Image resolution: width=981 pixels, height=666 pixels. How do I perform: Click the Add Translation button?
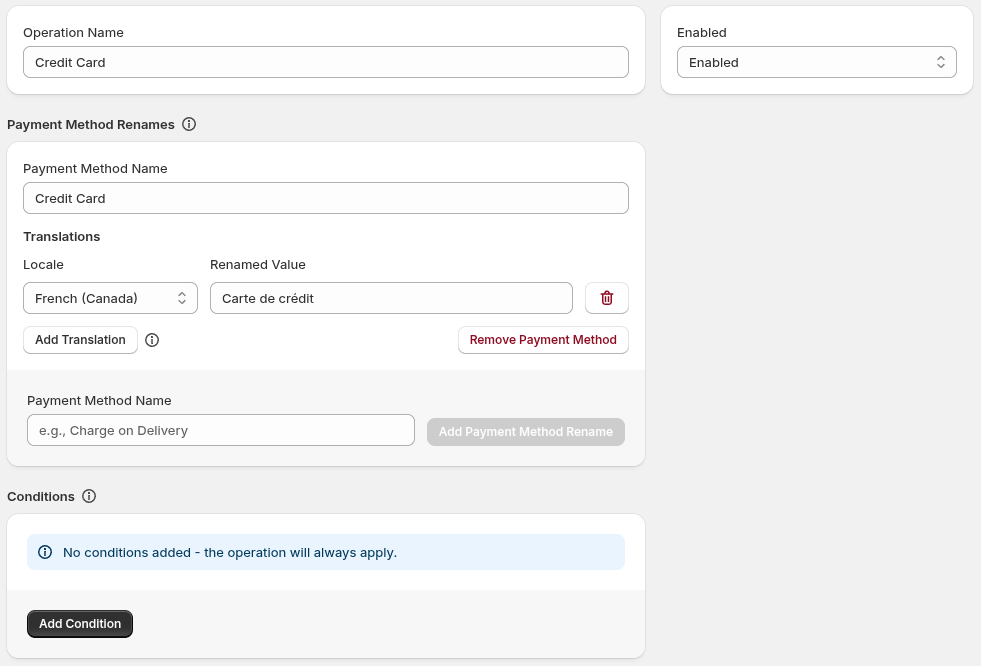(x=80, y=340)
